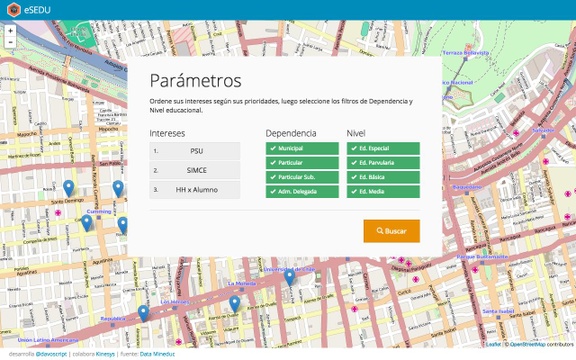Screen dimensions: 576x360
Task: Zoom in with the map plus button
Action: (x=10, y=31)
